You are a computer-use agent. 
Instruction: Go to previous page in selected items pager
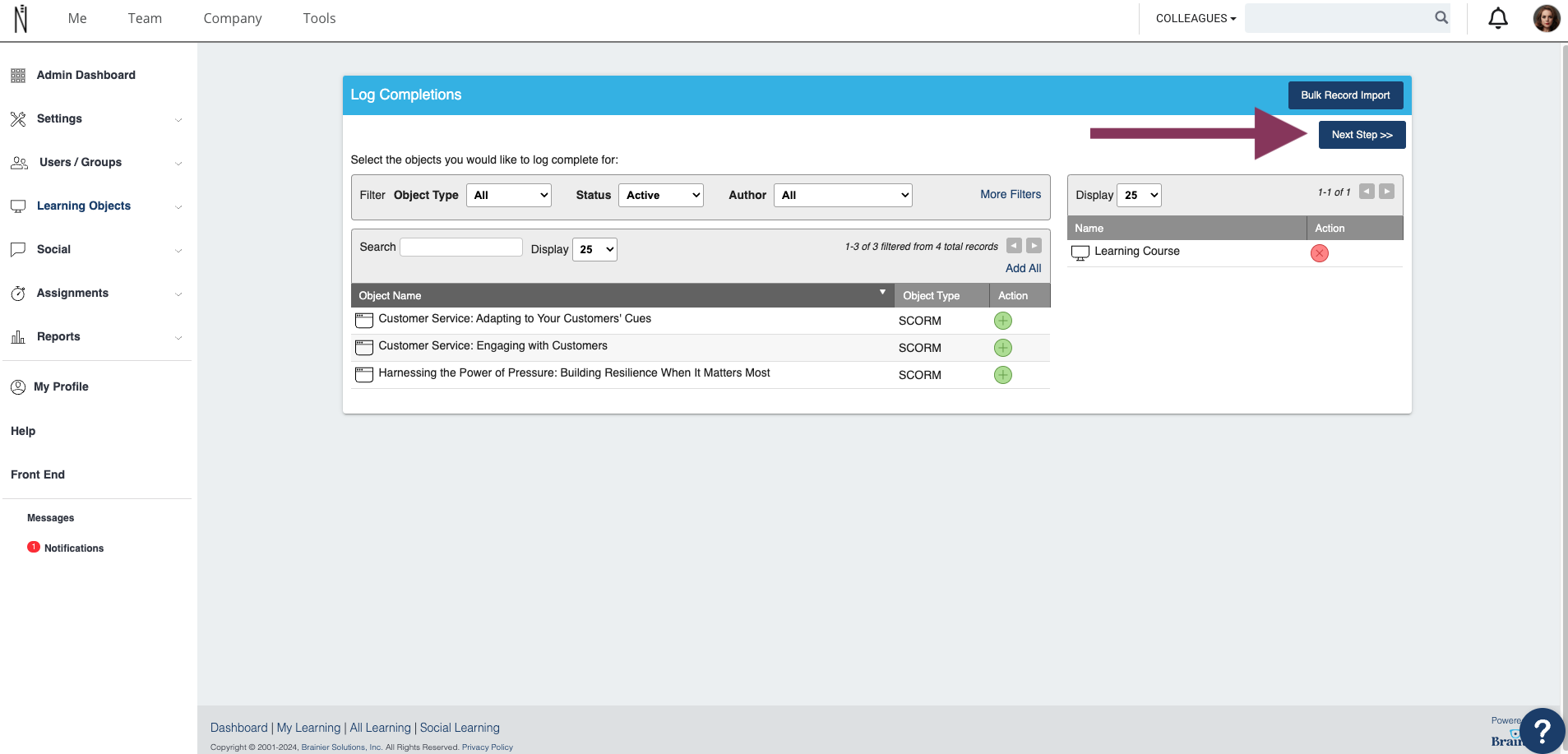coord(1367,191)
